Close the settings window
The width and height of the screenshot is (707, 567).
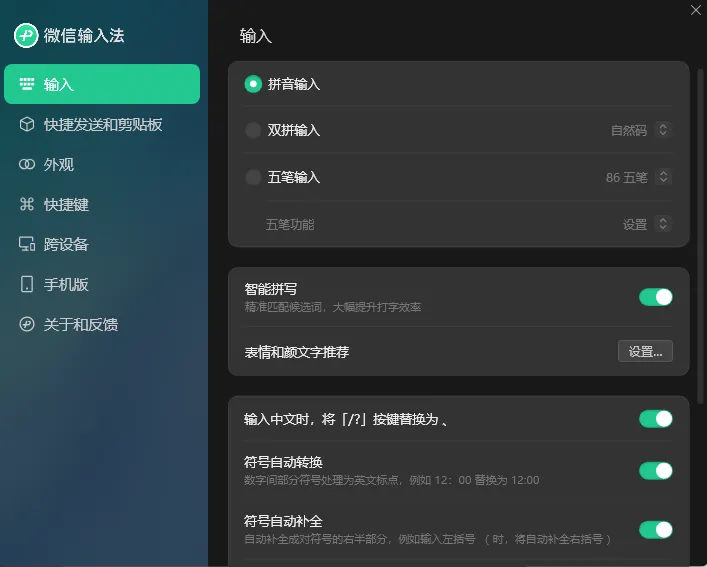tap(695, 10)
